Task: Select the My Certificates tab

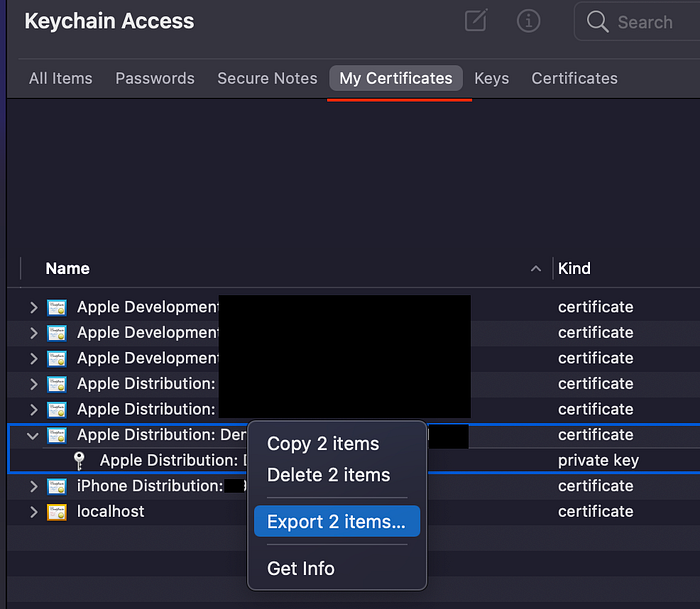Action: 396,79
